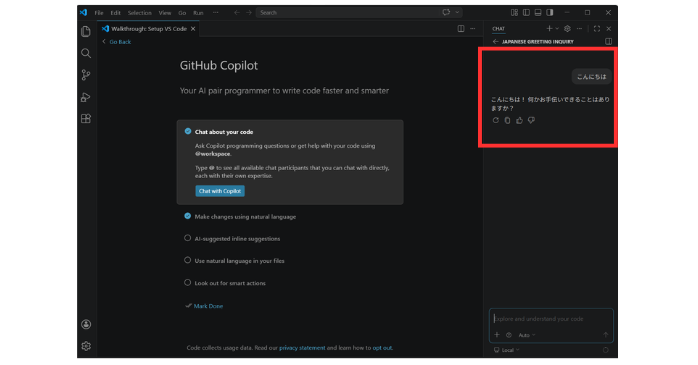Open Run and Debug view

coord(86,97)
